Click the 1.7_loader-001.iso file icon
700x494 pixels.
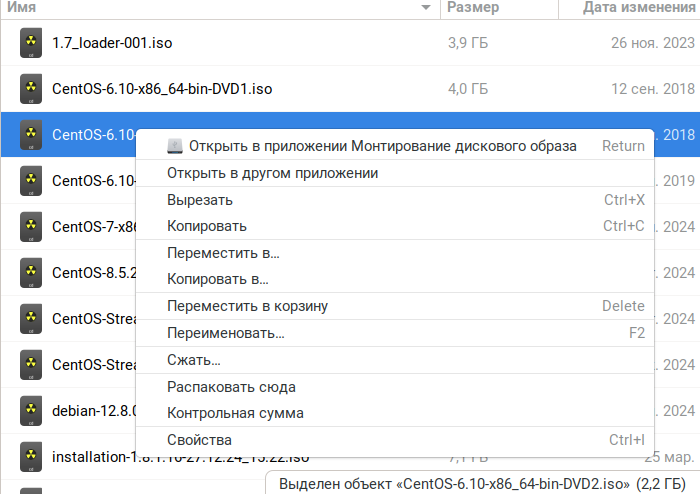31,43
